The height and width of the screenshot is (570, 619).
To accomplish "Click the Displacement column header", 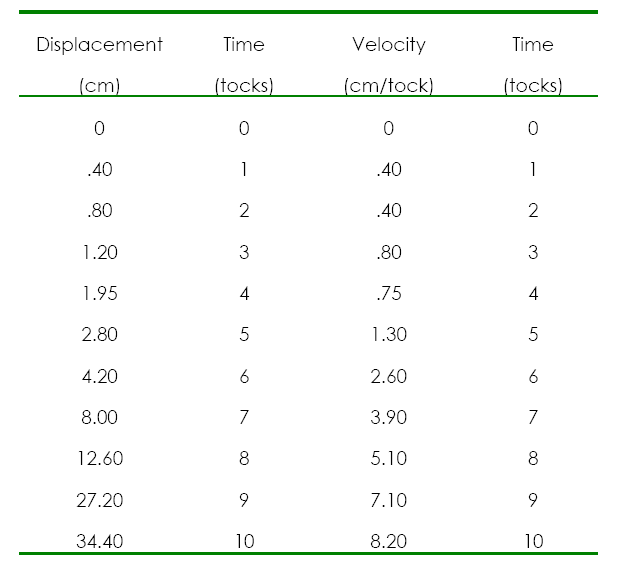I will click(99, 45).
